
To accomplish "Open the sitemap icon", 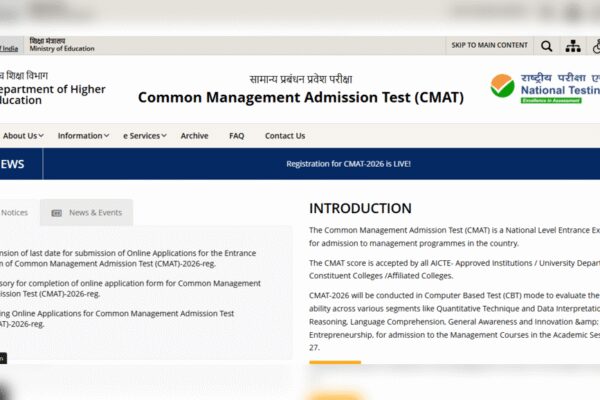I will pos(573,46).
